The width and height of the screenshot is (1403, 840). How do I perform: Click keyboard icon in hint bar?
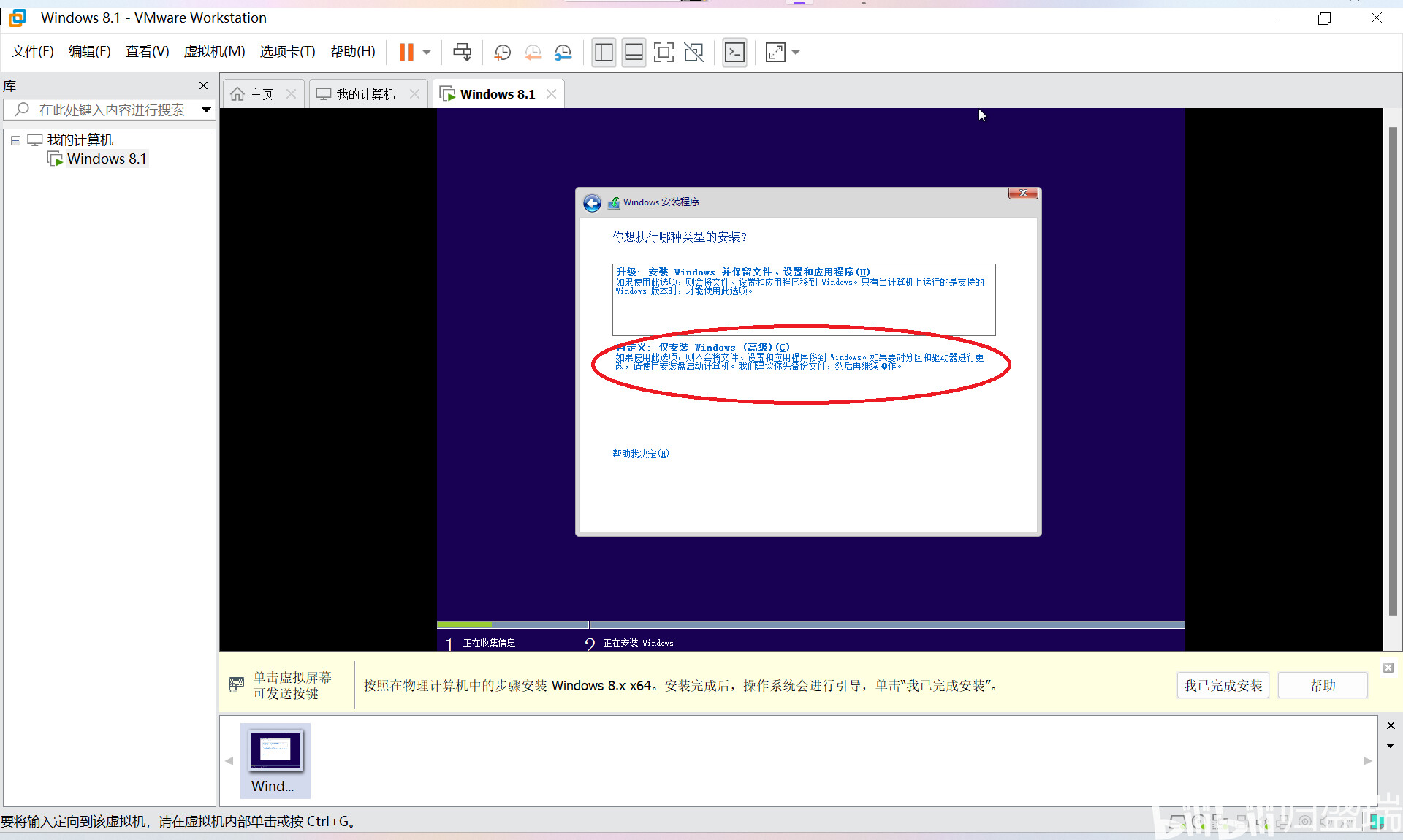pyautogui.click(x=236, y=684)
